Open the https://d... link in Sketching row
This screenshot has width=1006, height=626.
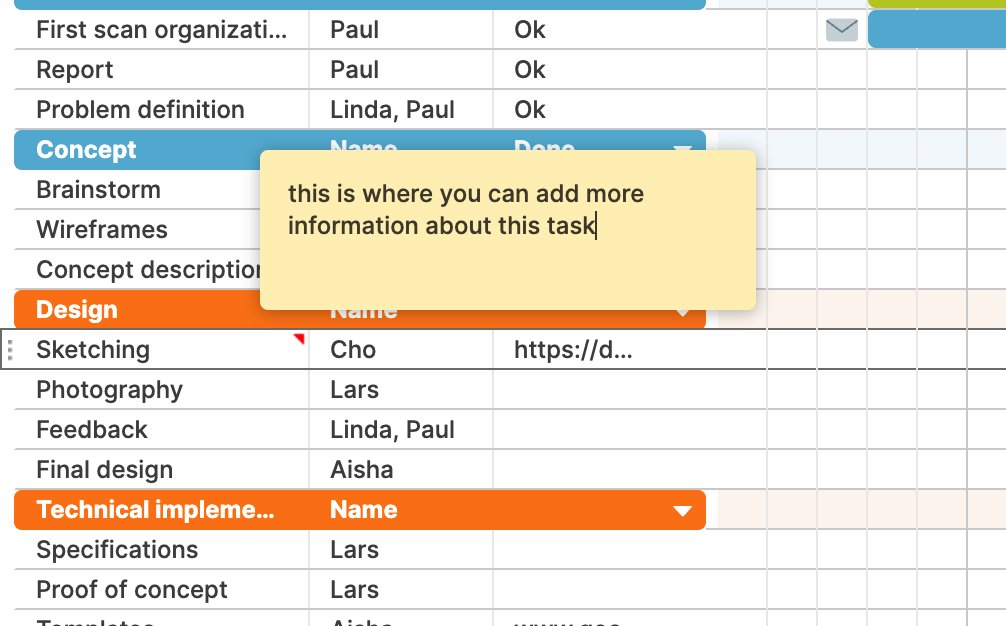573,350
